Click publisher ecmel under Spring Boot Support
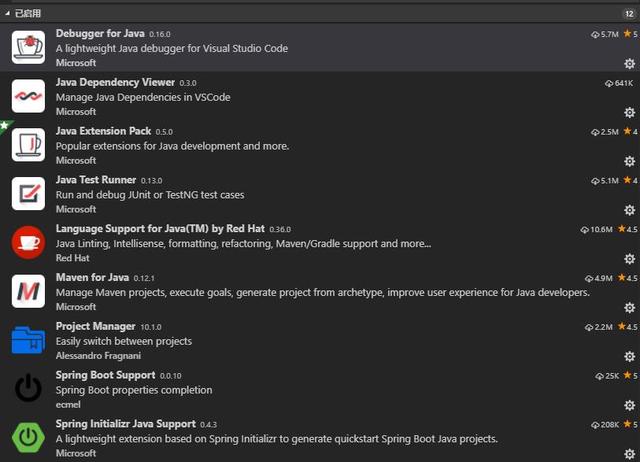Image resolution: width=640 pixels, height=462 pixels. (x=68, y=404)
